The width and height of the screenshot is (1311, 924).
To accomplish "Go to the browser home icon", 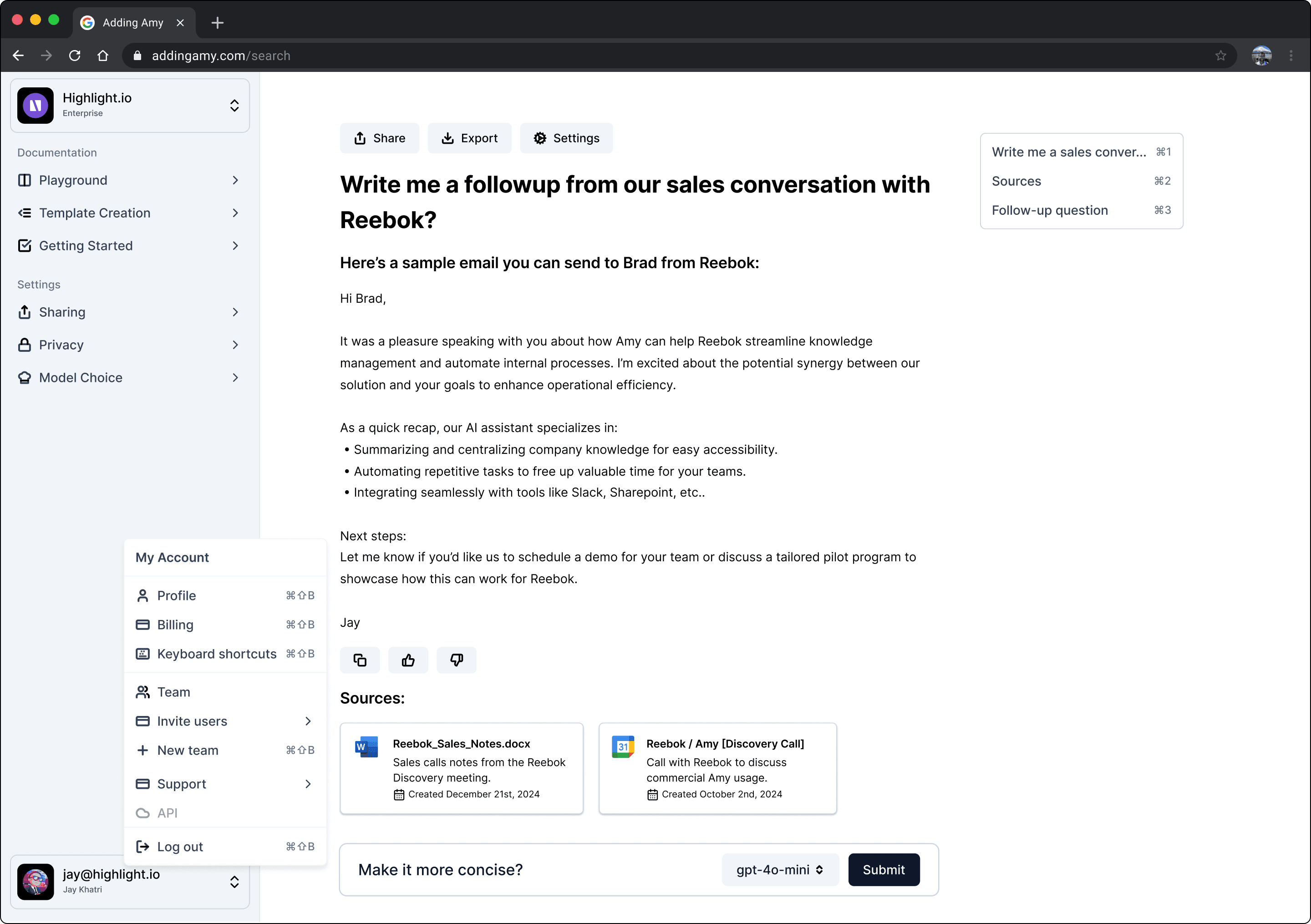I will [103, 56].
